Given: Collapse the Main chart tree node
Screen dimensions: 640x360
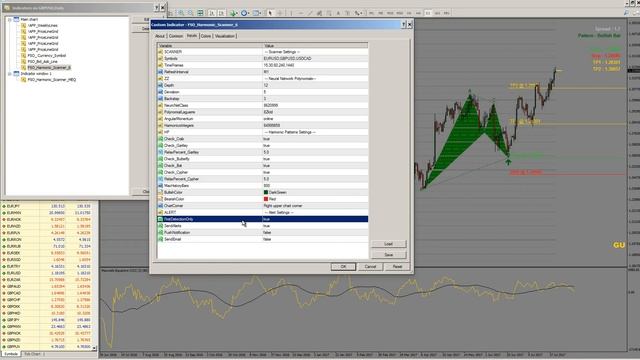Looking at the screenshot, I should point(10,19).
